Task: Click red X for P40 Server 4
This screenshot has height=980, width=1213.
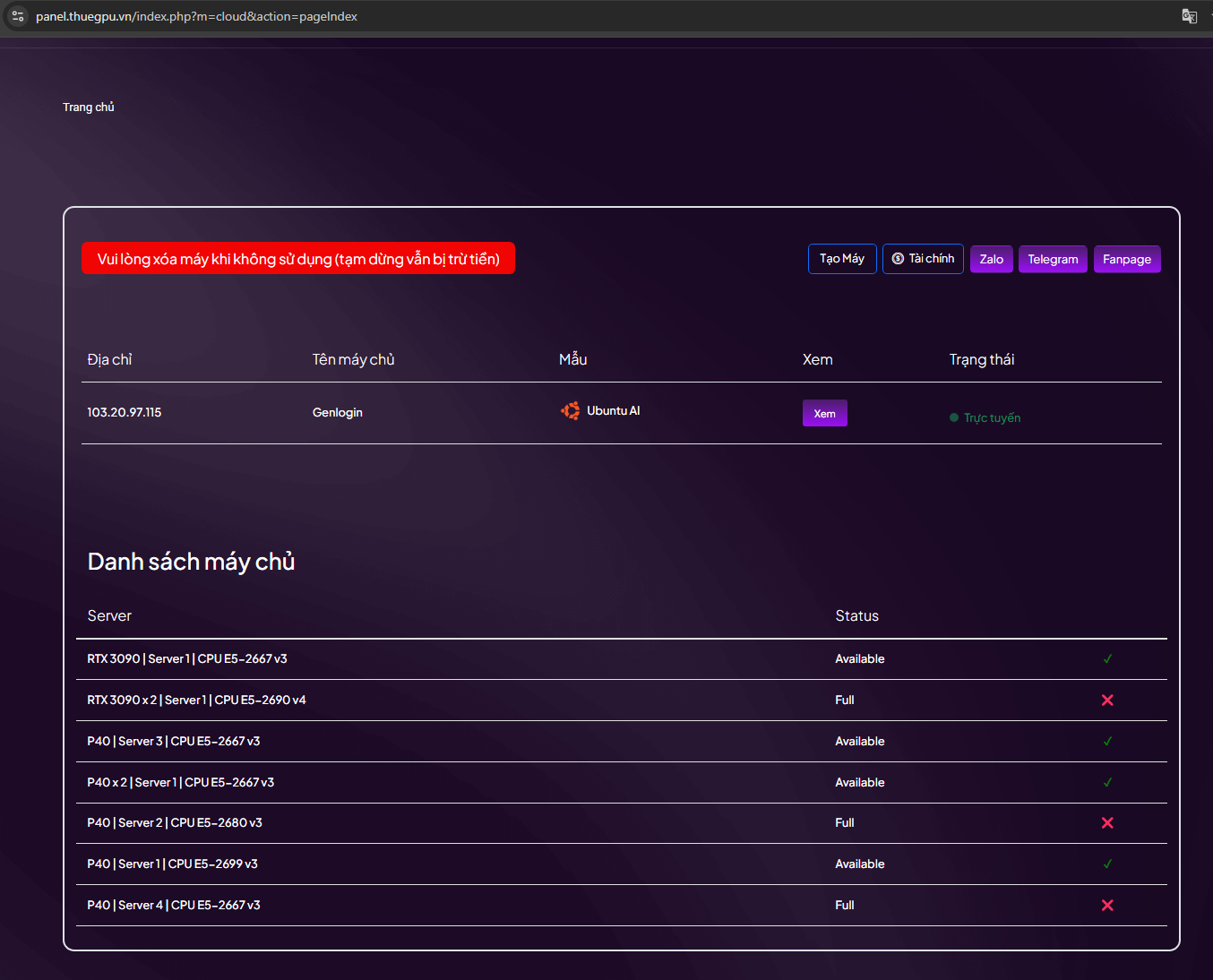Action: (1107, 906)
